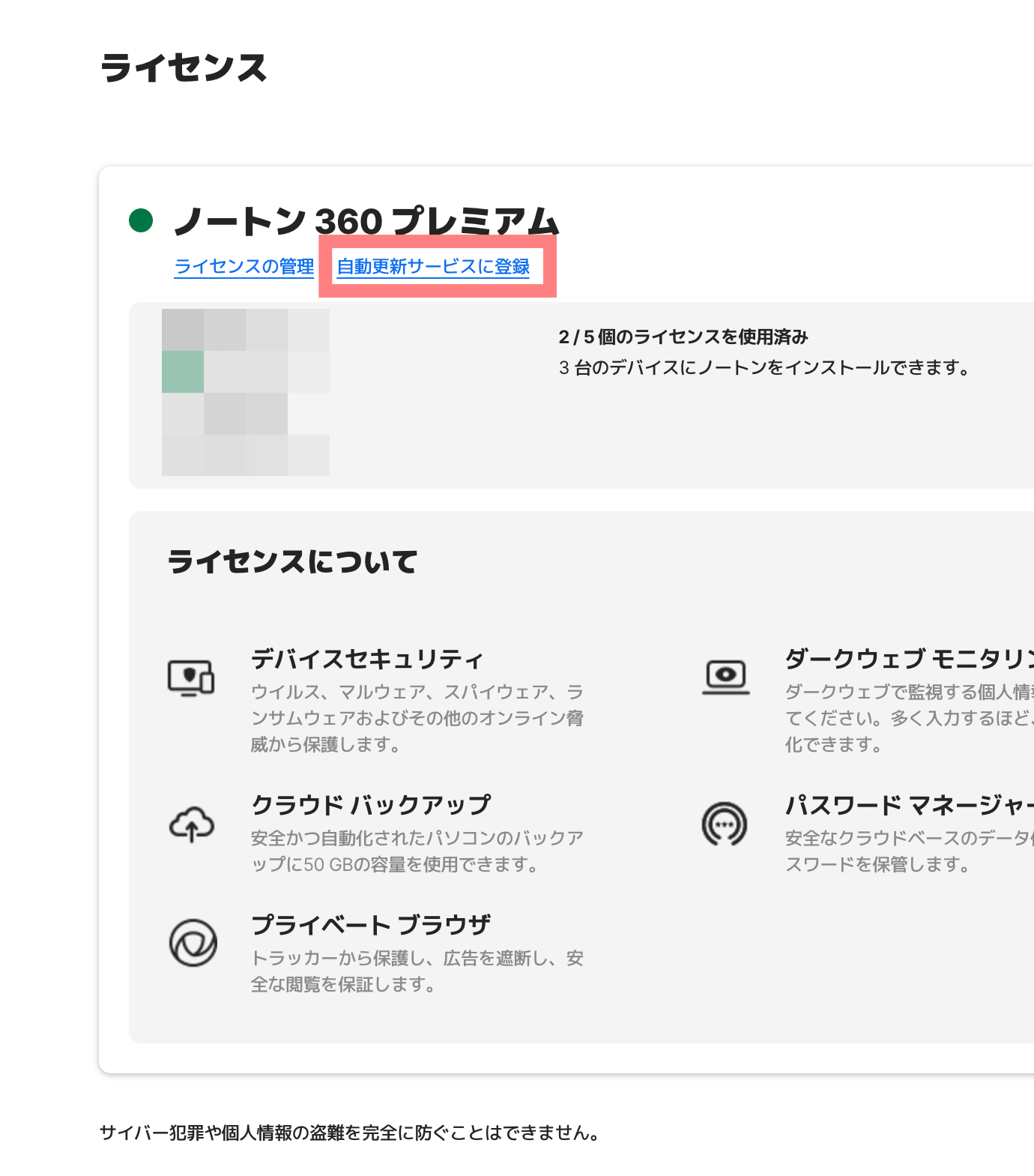
Task: Click 自動更新サービスに登録 link
Action: point(433,267)
